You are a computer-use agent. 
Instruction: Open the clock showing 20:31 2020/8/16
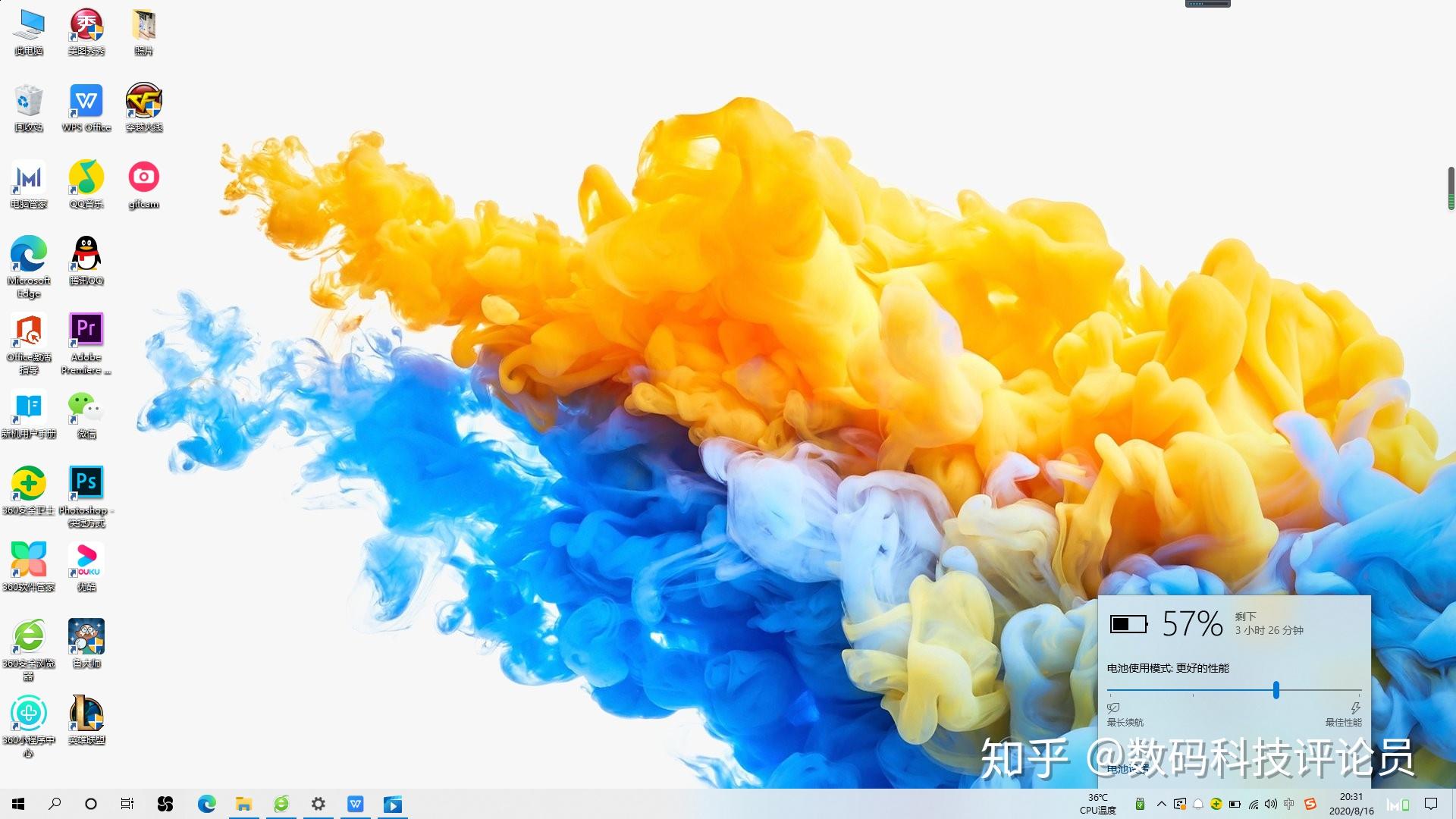pos(1351,804)
